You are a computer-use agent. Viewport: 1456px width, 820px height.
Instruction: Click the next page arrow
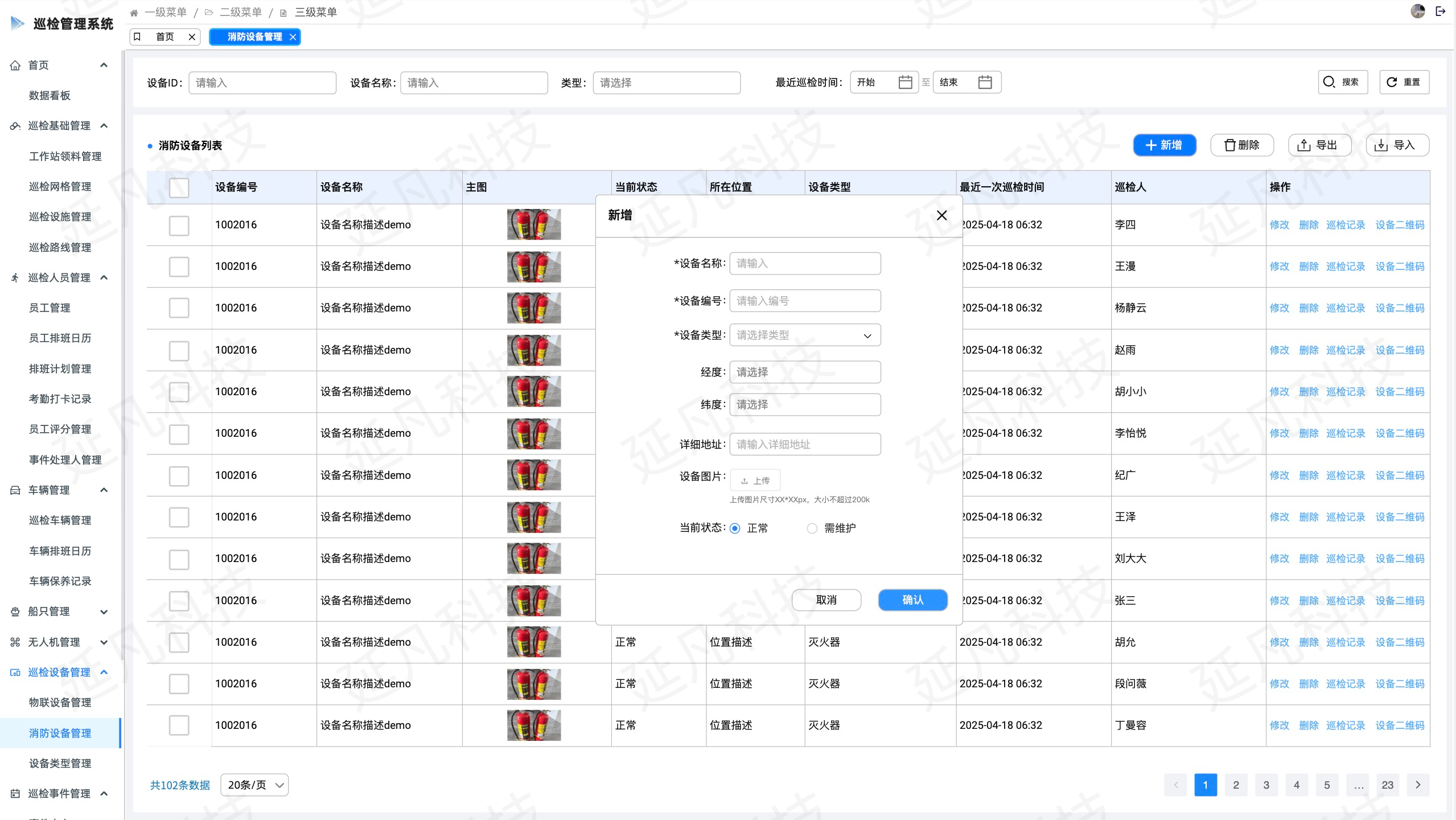pos(1418,785)
